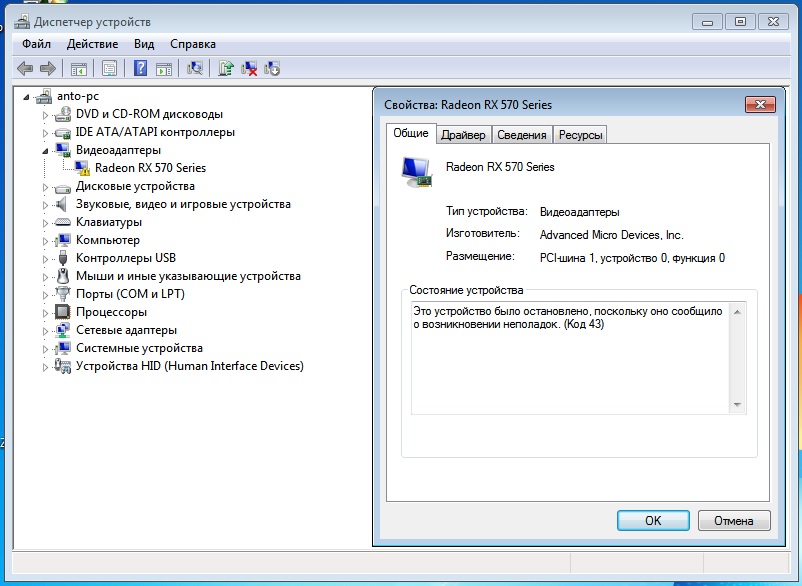The width and height of the screenshot is (802, 586).
Task: Click the Forward arrow toolbar icon
Action: point(48,69)
